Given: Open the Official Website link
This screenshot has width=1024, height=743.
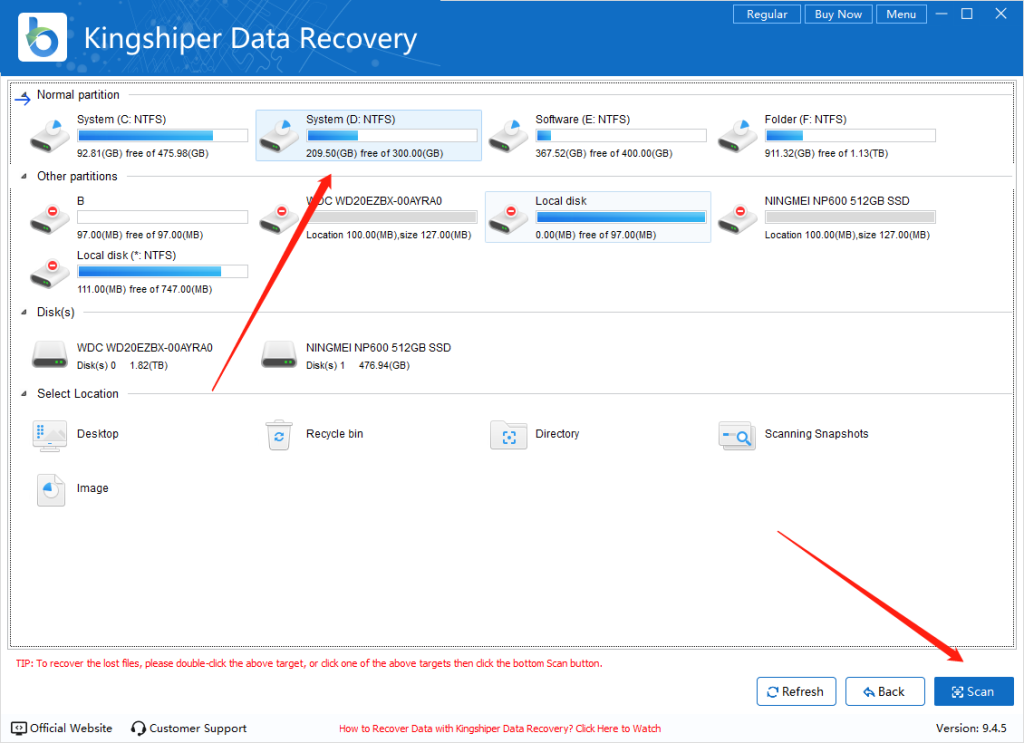Looking at the screenshot, I should [71, 728].
